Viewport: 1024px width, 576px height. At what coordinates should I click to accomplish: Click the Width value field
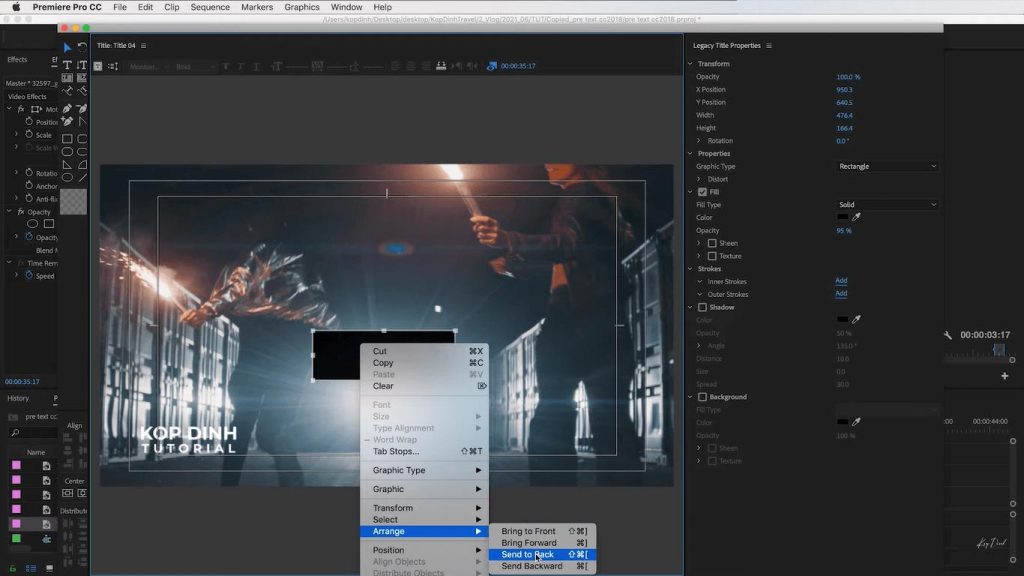tap(844, 115)
